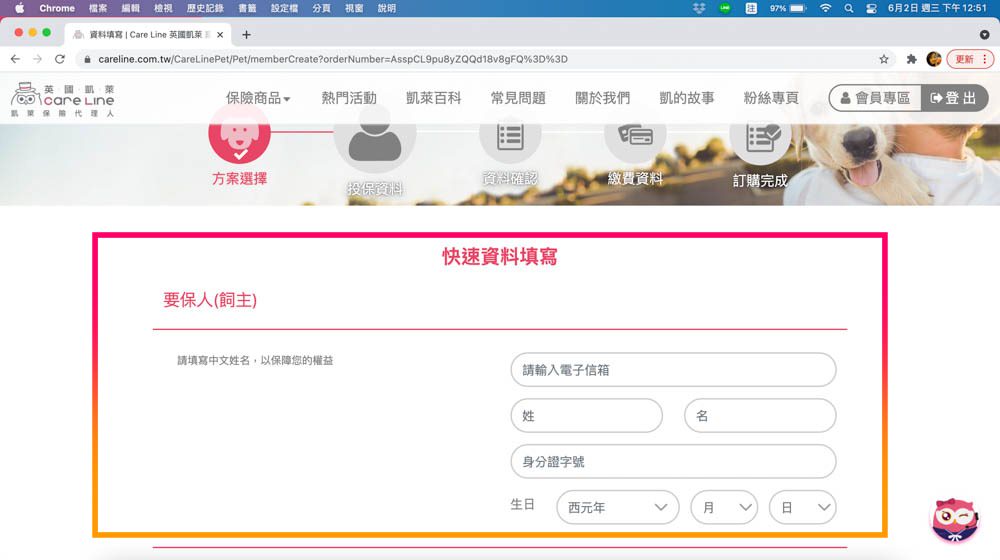The width and height of the screenshot is (1000, 560).
Task: Go back to the previous page
Action: point(15,59)
